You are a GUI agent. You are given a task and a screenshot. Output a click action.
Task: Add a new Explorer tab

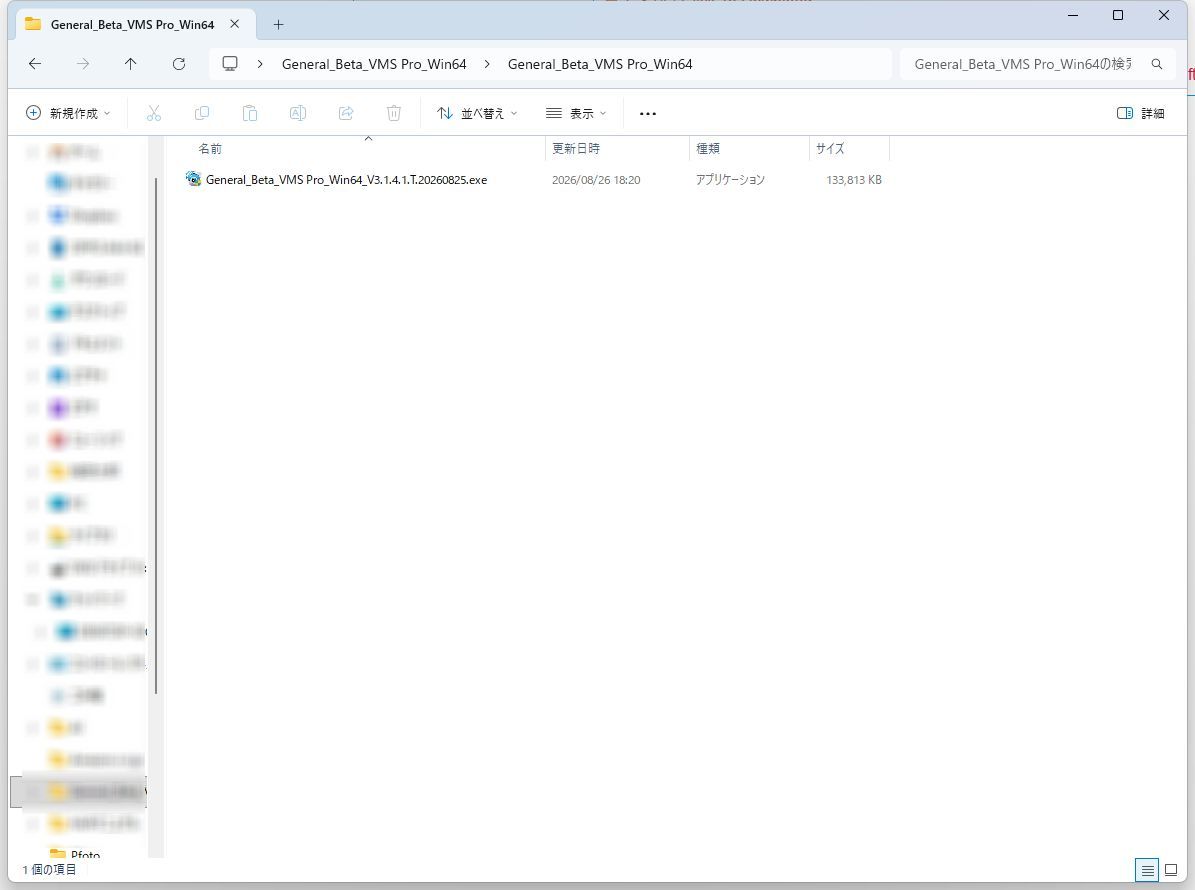click(x=278, y=24)
